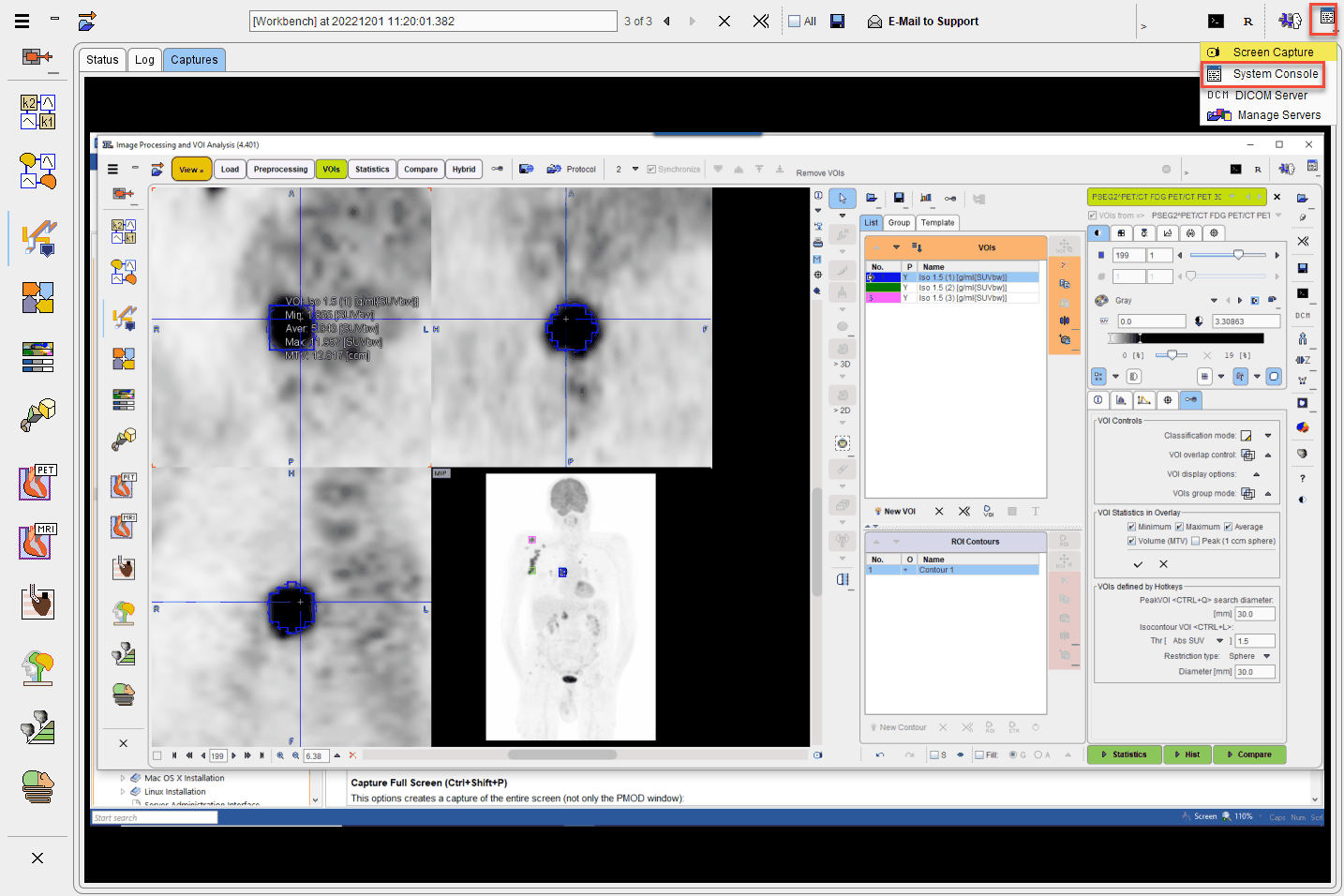Open the main hamburger menu in the top bar
Viewport: 1344px width, 896px height.
click(22, 21)
